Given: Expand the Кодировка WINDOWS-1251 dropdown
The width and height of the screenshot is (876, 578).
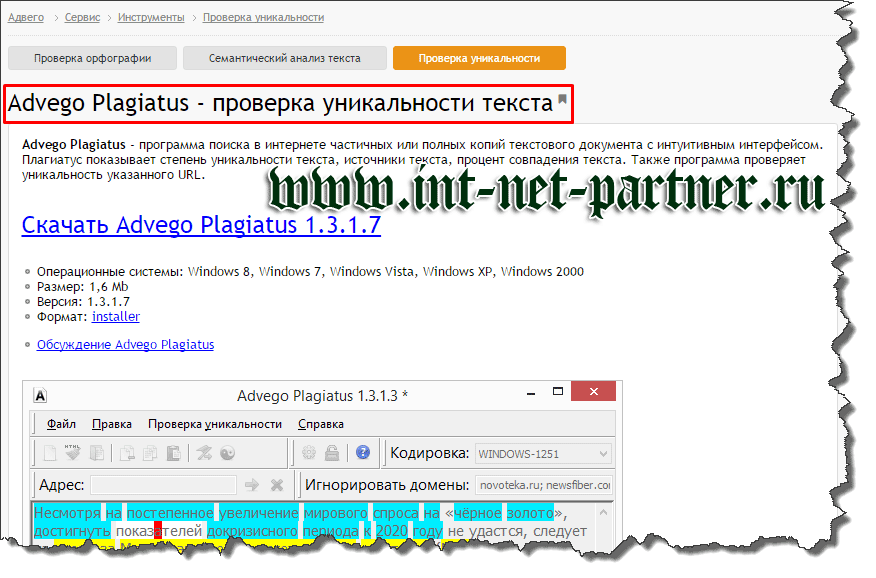Looking at the screenshot, I should click(x=602, y=454).
